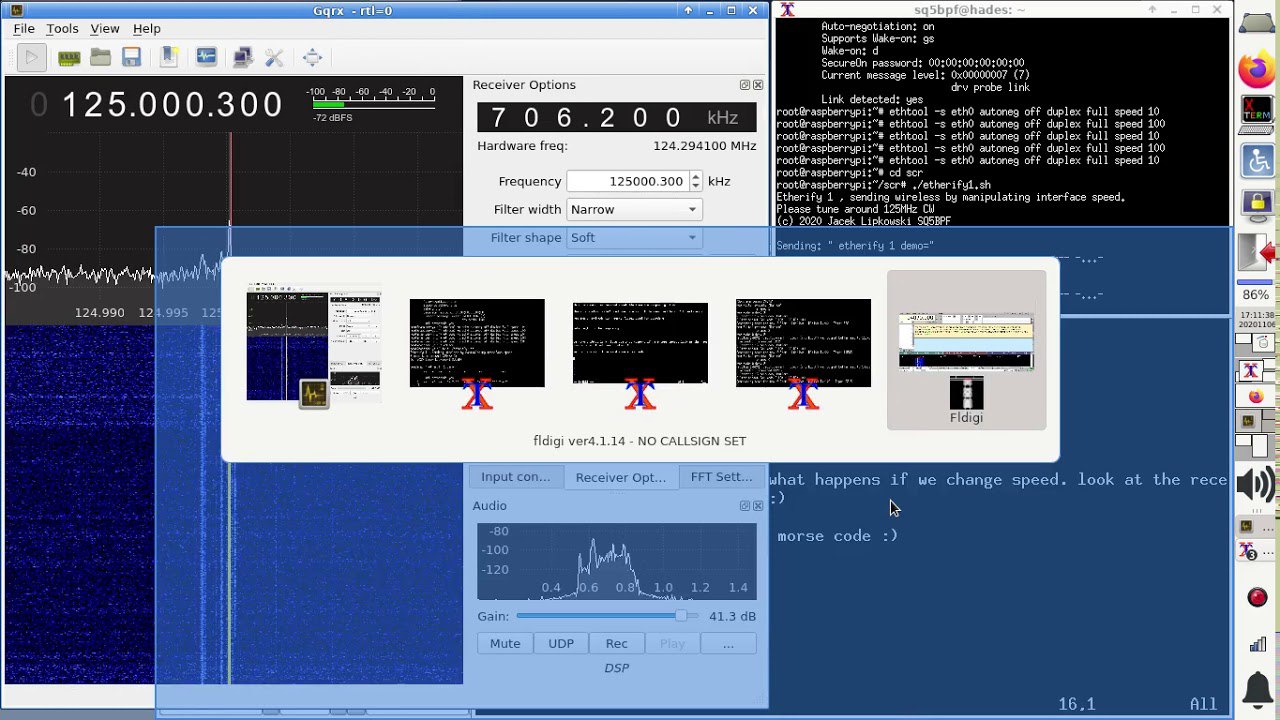1280x720 pixels.
Task: Adjust the audio Gain slider
Action: [x=607, y=616]
